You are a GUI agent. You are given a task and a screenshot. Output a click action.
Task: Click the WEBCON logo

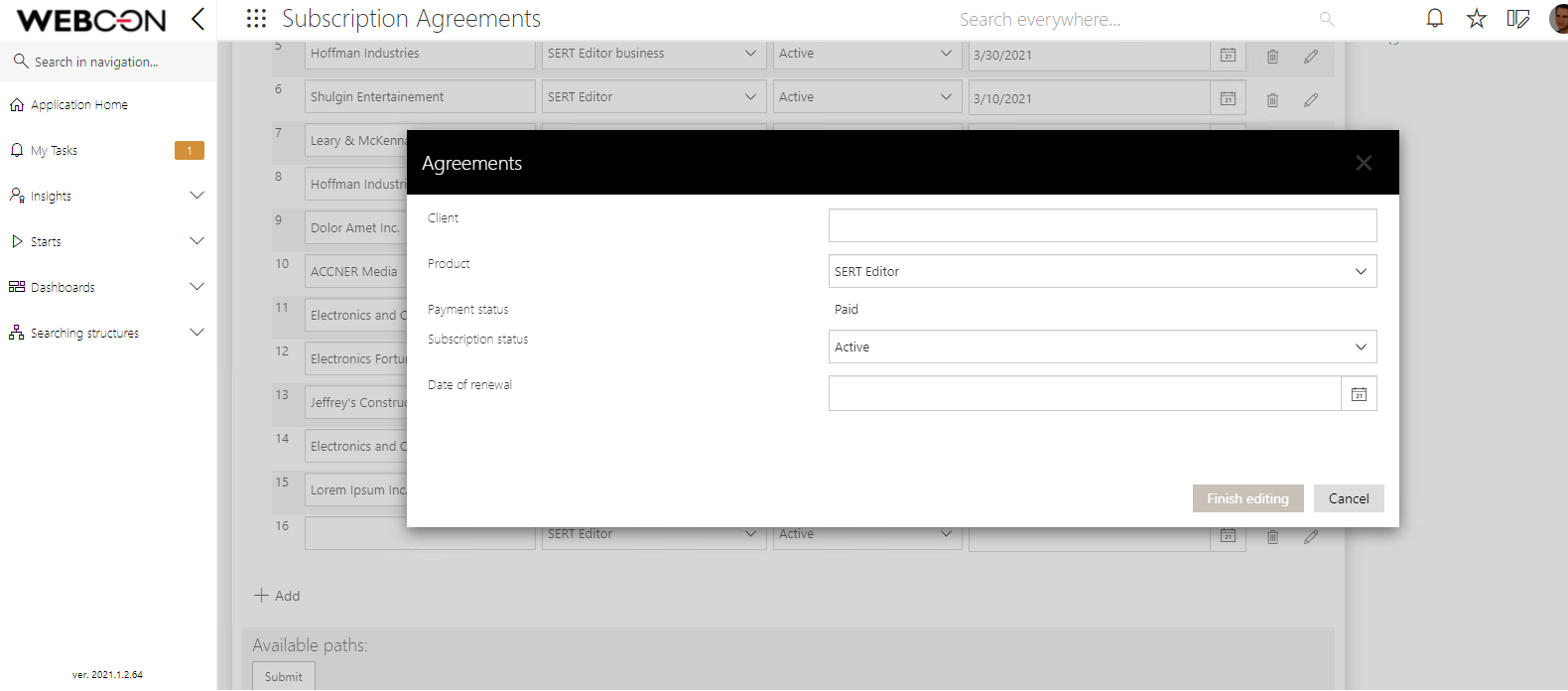pyautogui.click(x=91, y=20)
